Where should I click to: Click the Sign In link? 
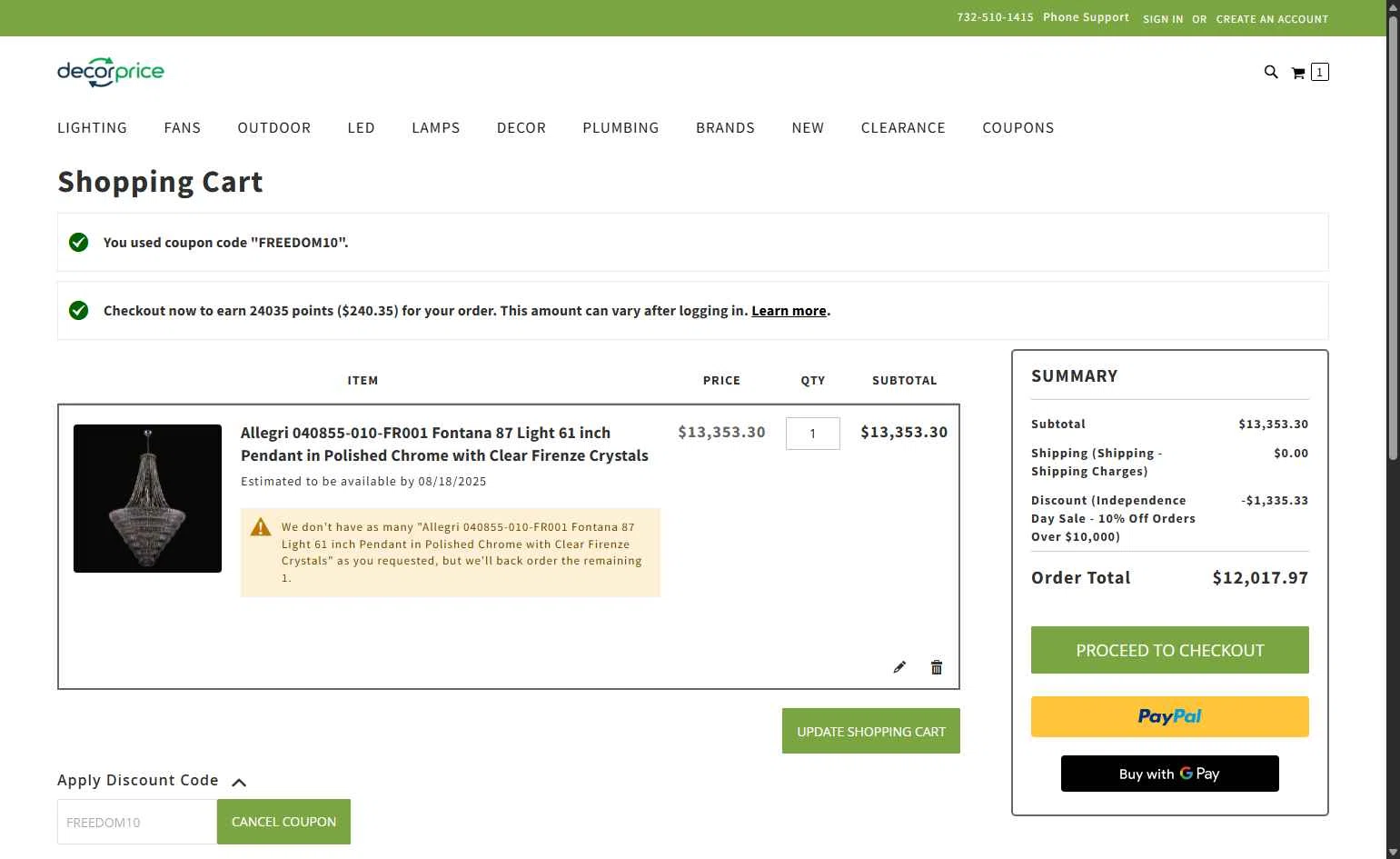[1163, 19]
